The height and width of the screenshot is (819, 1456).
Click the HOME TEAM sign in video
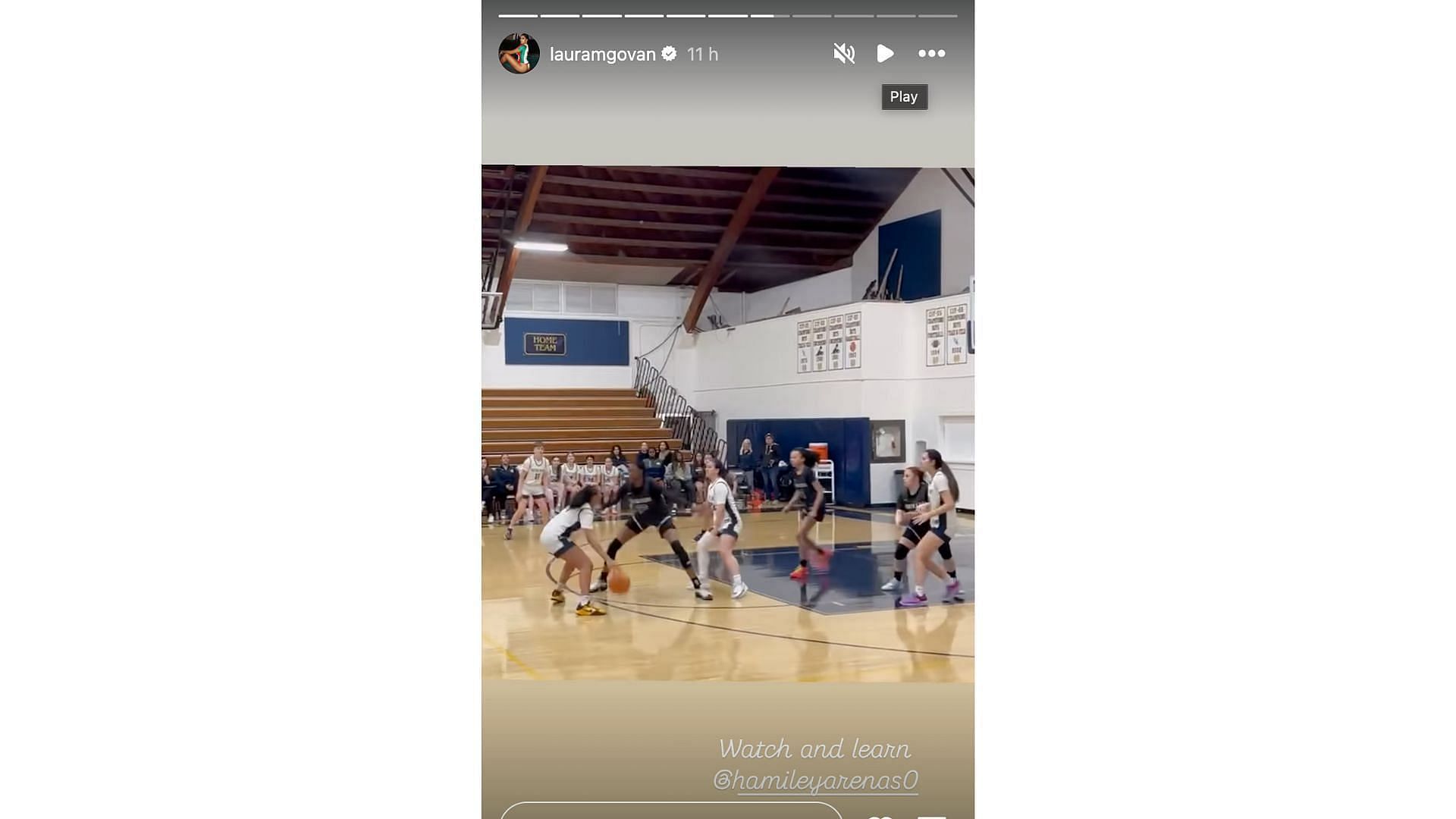pos(544,344)
